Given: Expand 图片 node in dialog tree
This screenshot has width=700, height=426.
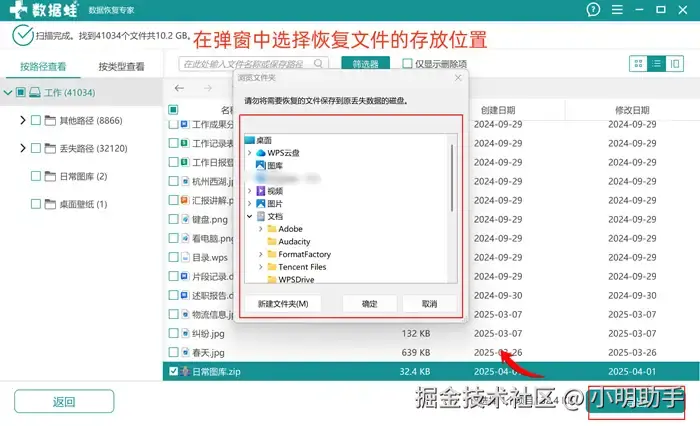Looking at the screenshot, I should point(250,203).
